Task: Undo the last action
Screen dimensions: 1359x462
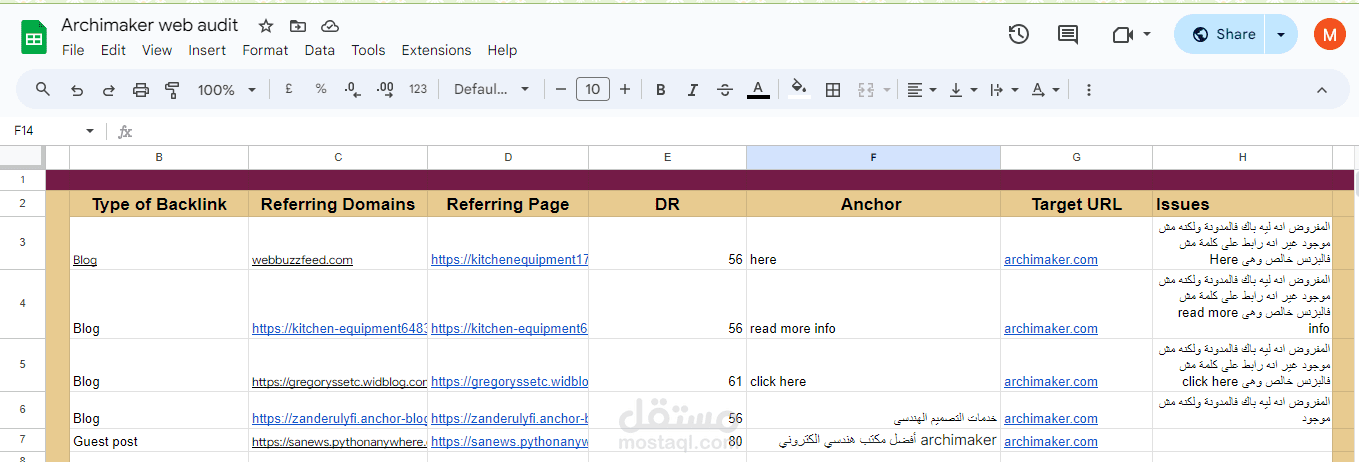Action: tap(76, 89)
